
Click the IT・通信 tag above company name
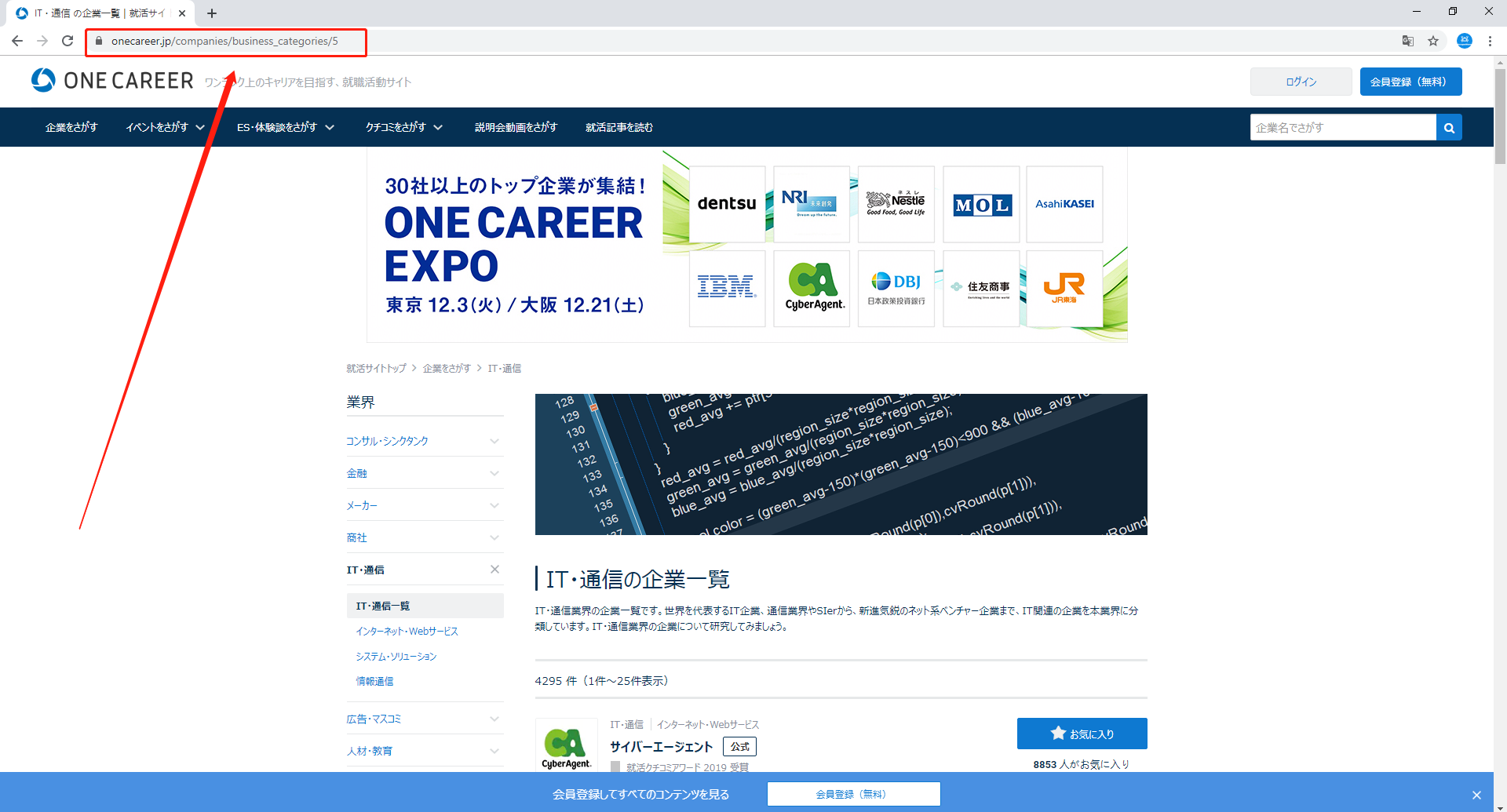(626, 725)
